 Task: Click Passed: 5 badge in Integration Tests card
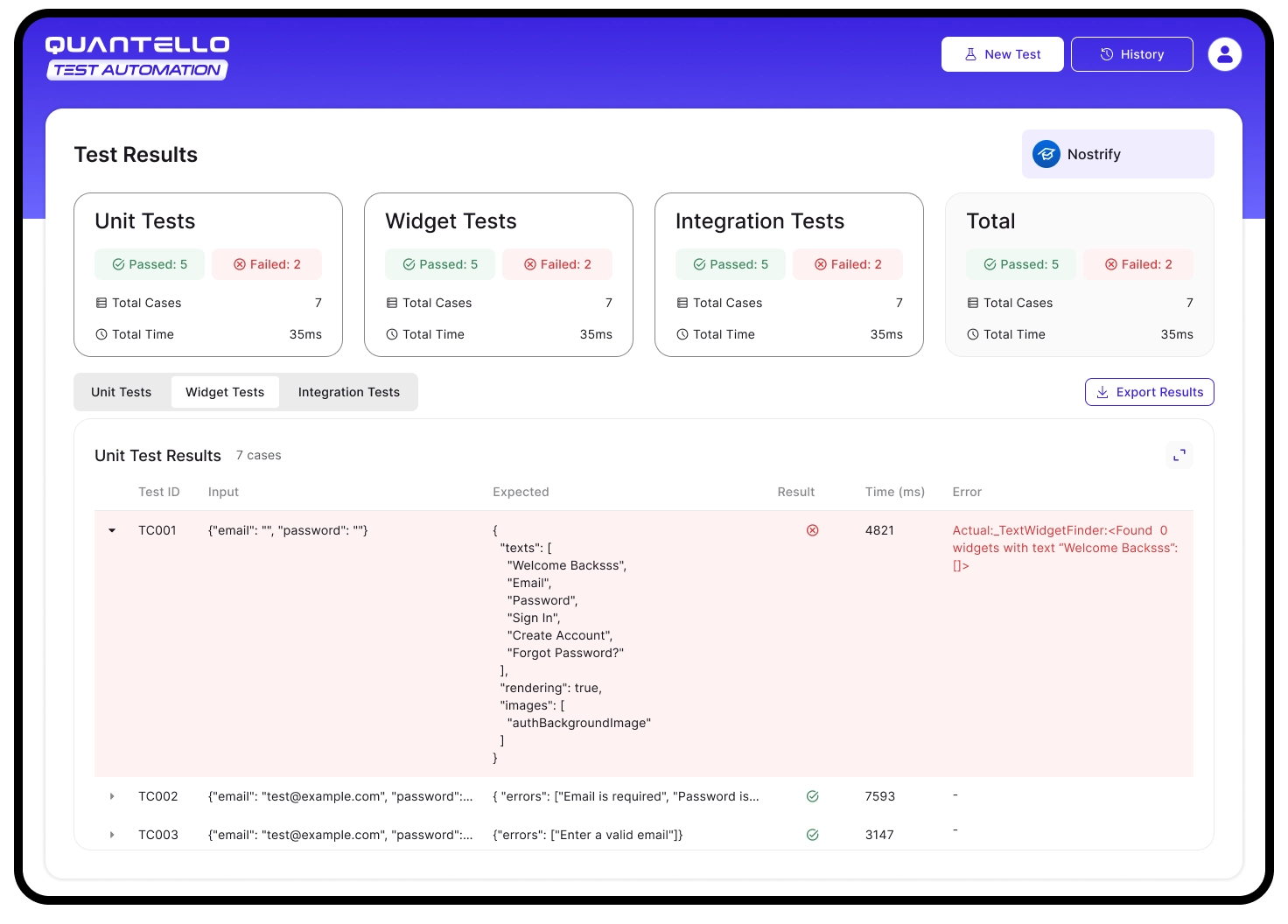click(x=731, y=264)
